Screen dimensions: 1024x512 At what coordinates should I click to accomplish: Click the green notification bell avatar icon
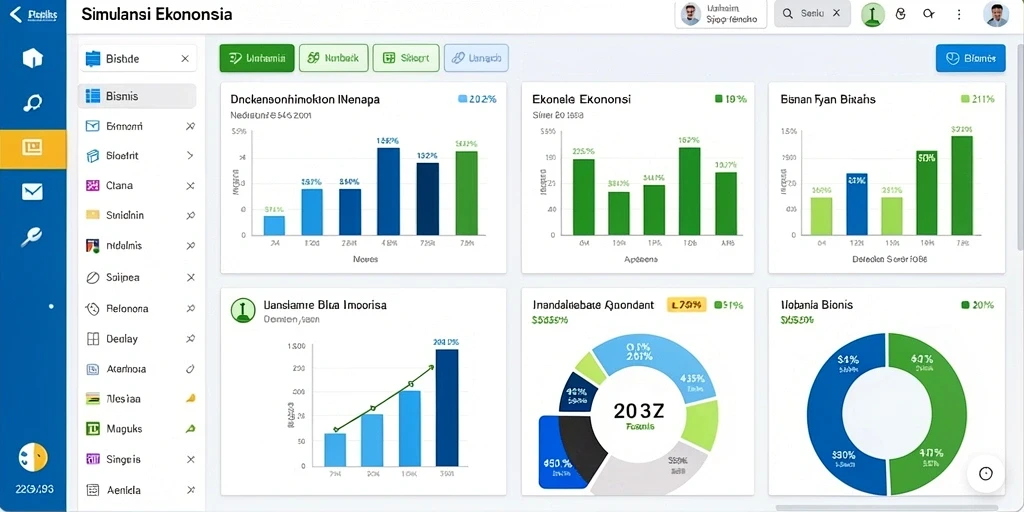click(x=872, y=14)
